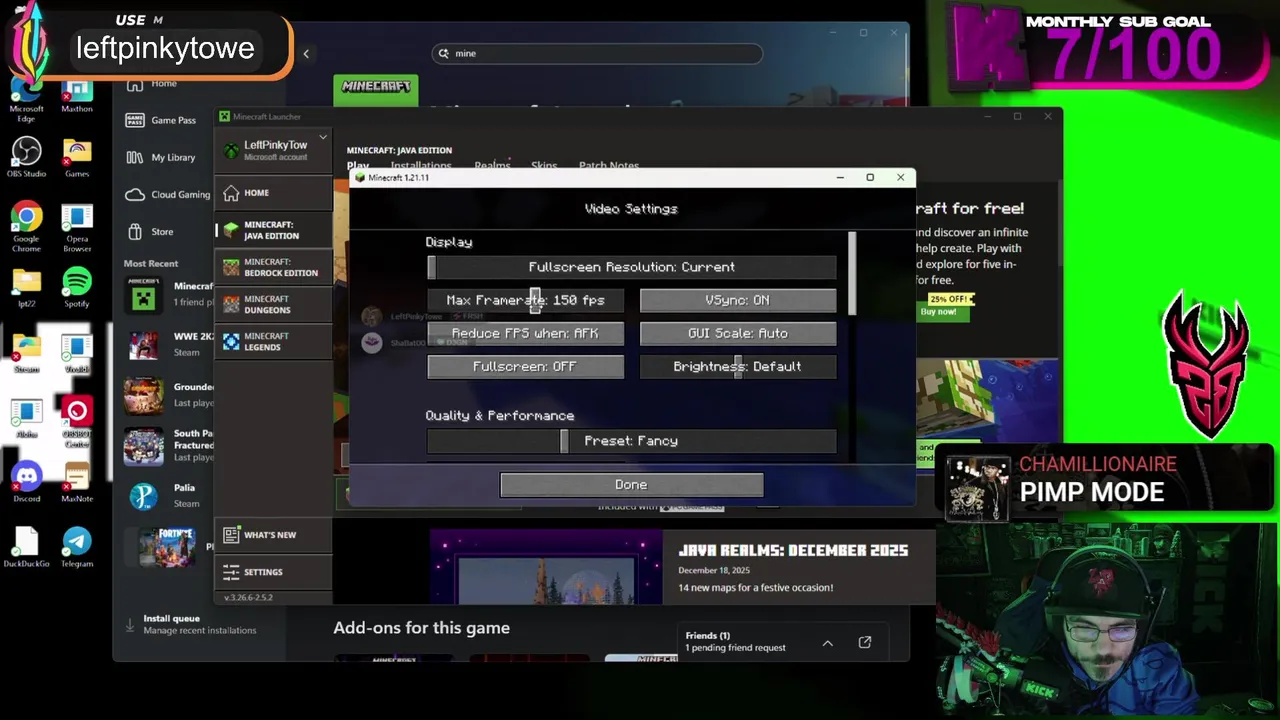
Task: Click the Brightness slider
Action: 738,366
